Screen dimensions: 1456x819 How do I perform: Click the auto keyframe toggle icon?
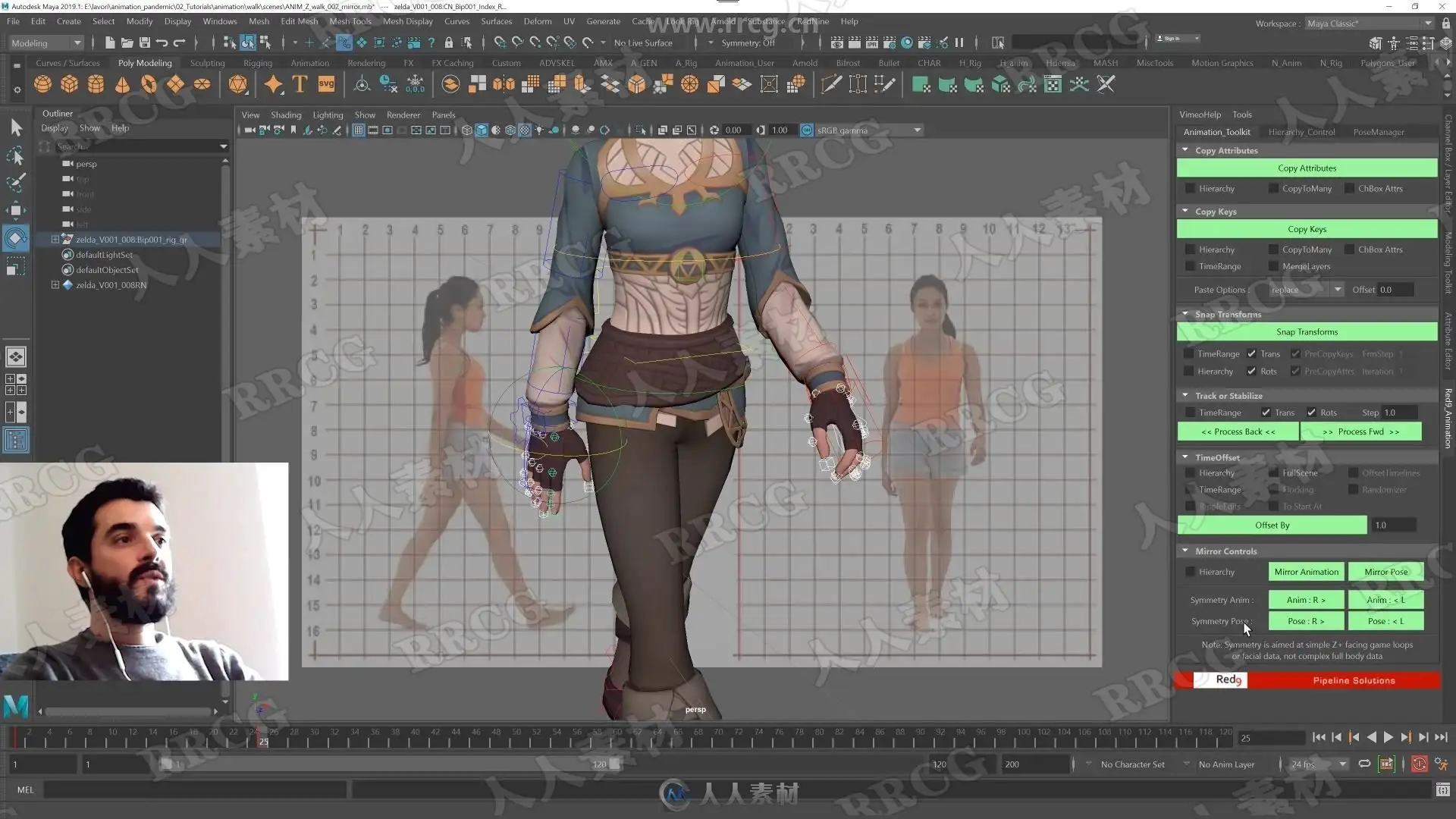point(1420,764)
